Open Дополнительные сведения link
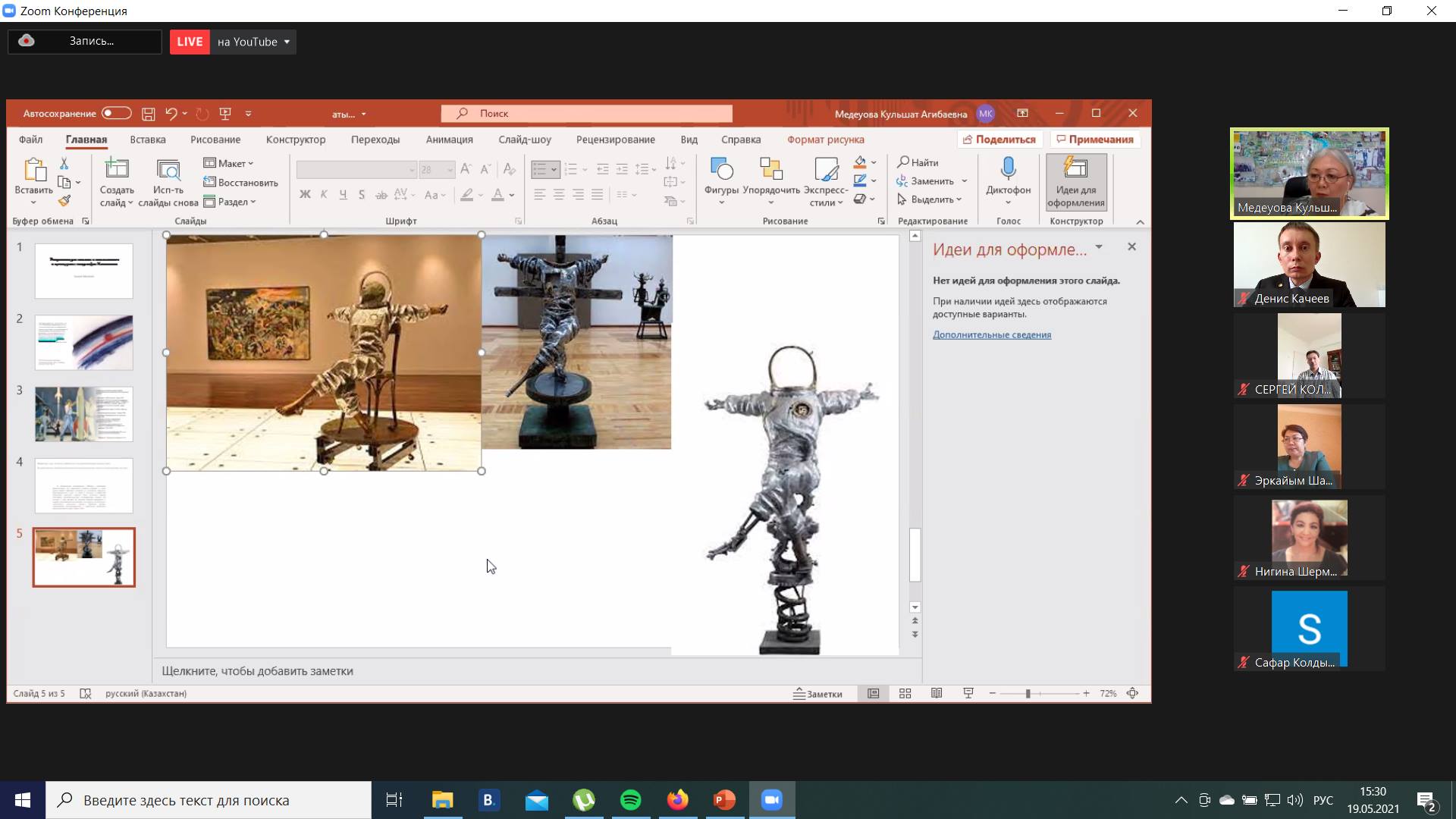1456x819 pixels. pos(992,334)
